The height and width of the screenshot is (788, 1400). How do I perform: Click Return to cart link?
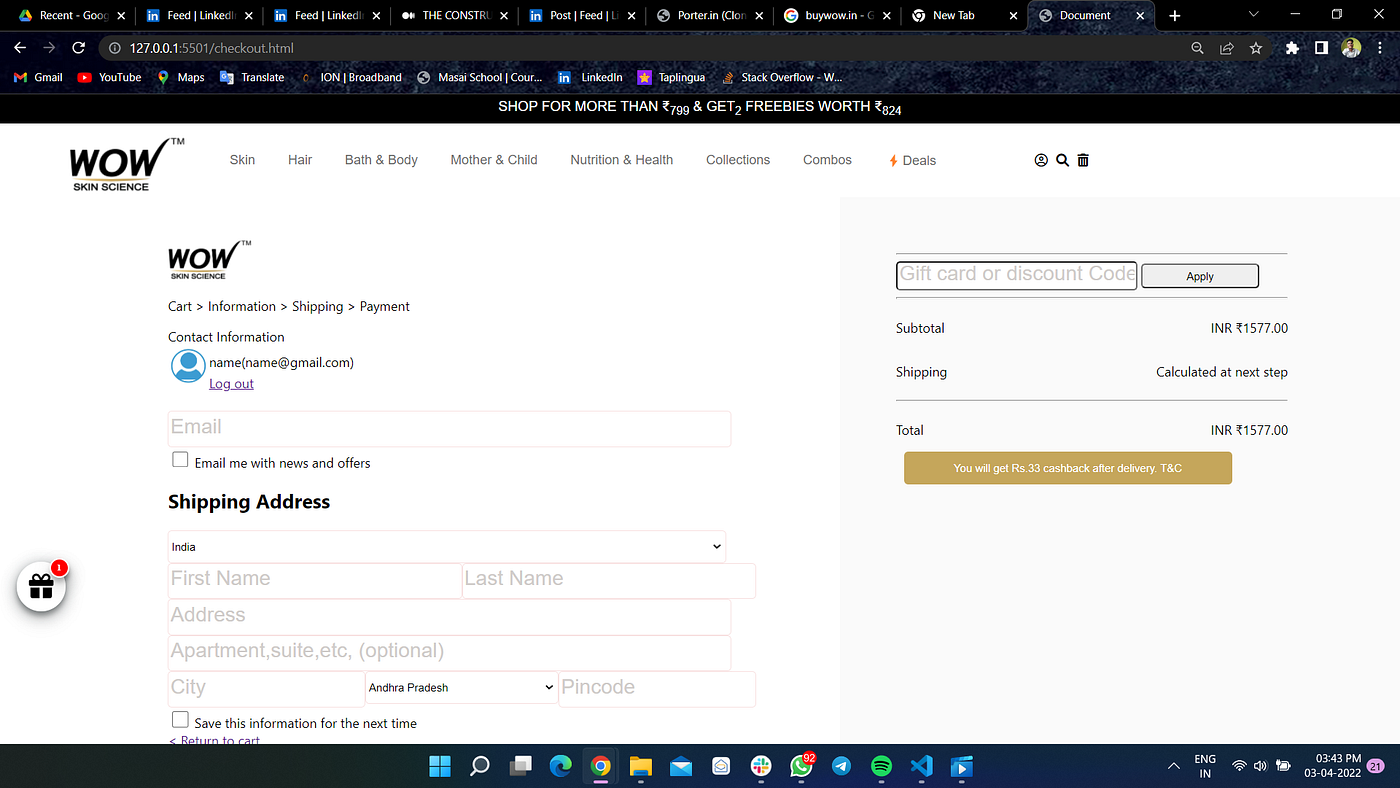pyautogui.click(x=215, y=740)
